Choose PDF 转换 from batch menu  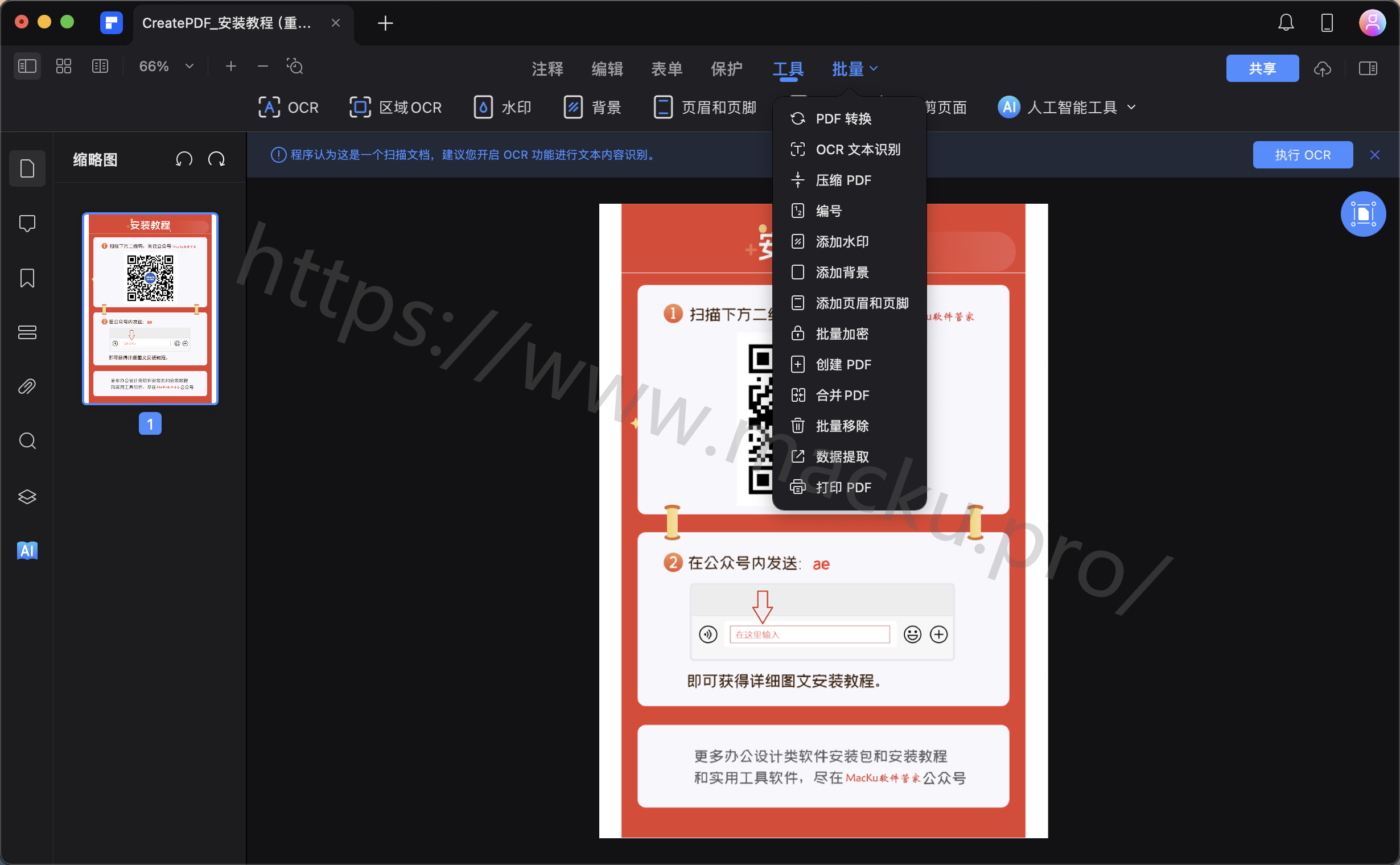849,118
